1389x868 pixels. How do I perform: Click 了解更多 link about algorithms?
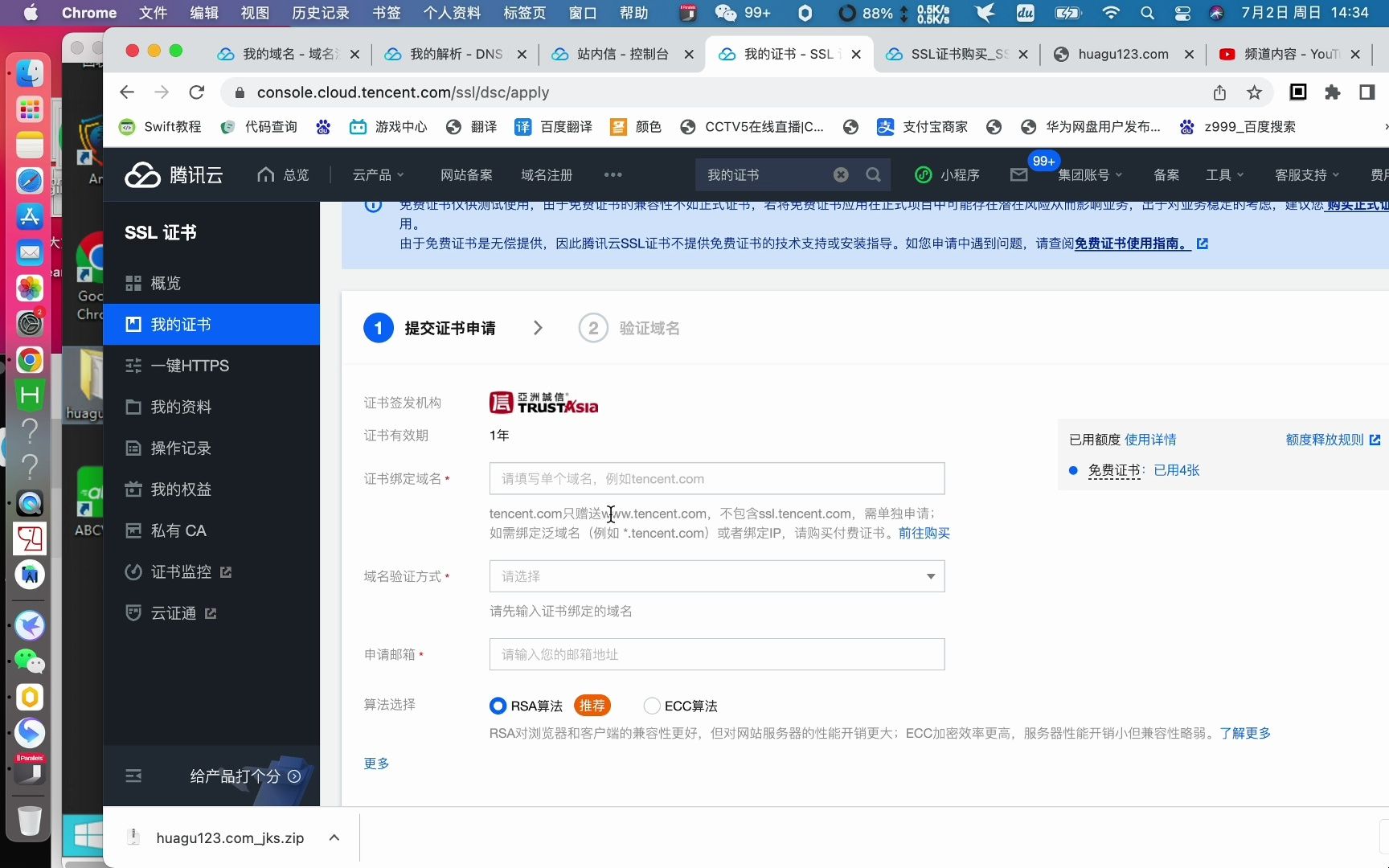[x=1245, y=733]
